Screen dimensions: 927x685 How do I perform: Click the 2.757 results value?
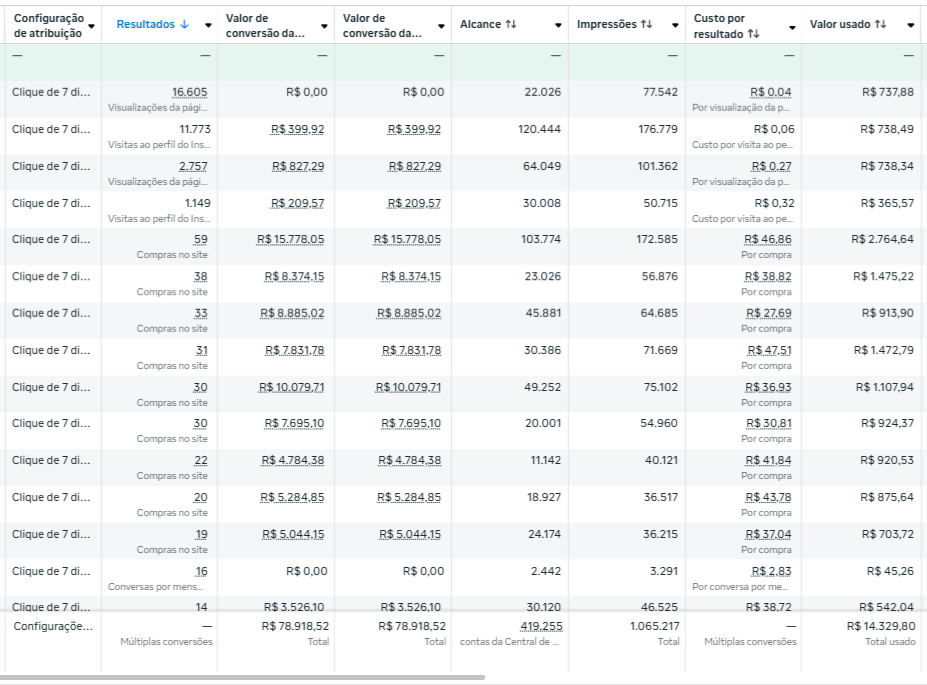[x=193, y=166]
